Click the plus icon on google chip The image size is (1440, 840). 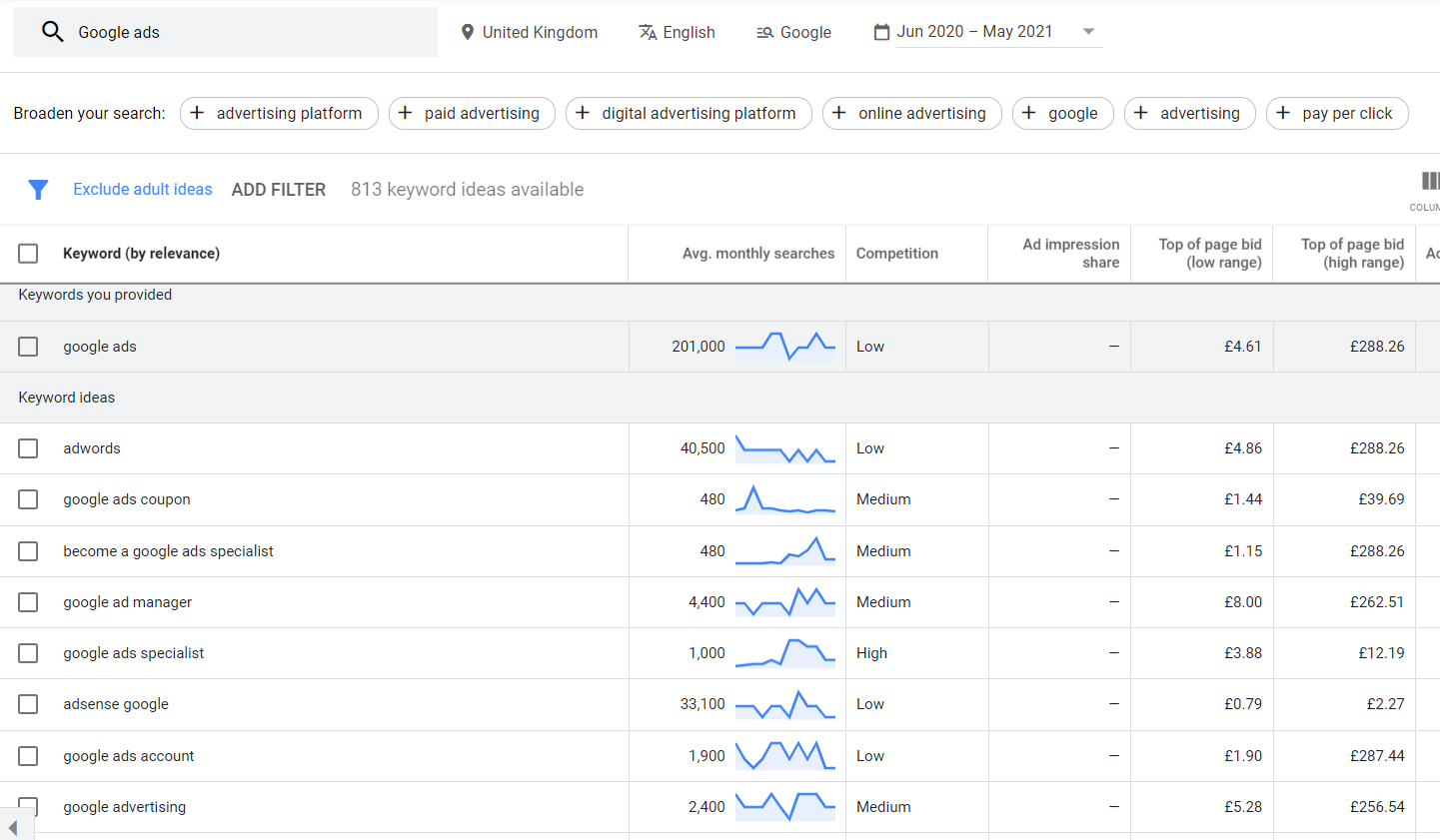coord(1029,113)
